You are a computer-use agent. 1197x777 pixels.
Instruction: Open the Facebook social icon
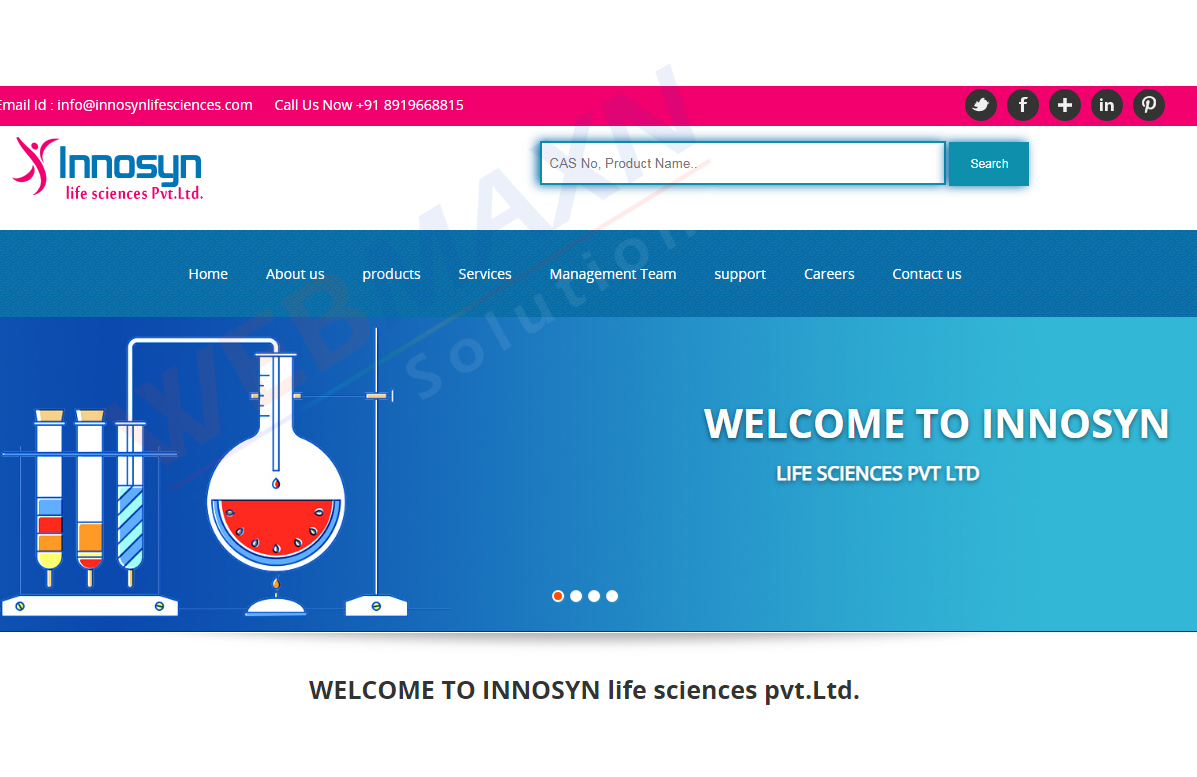[x=1023, y=105]
